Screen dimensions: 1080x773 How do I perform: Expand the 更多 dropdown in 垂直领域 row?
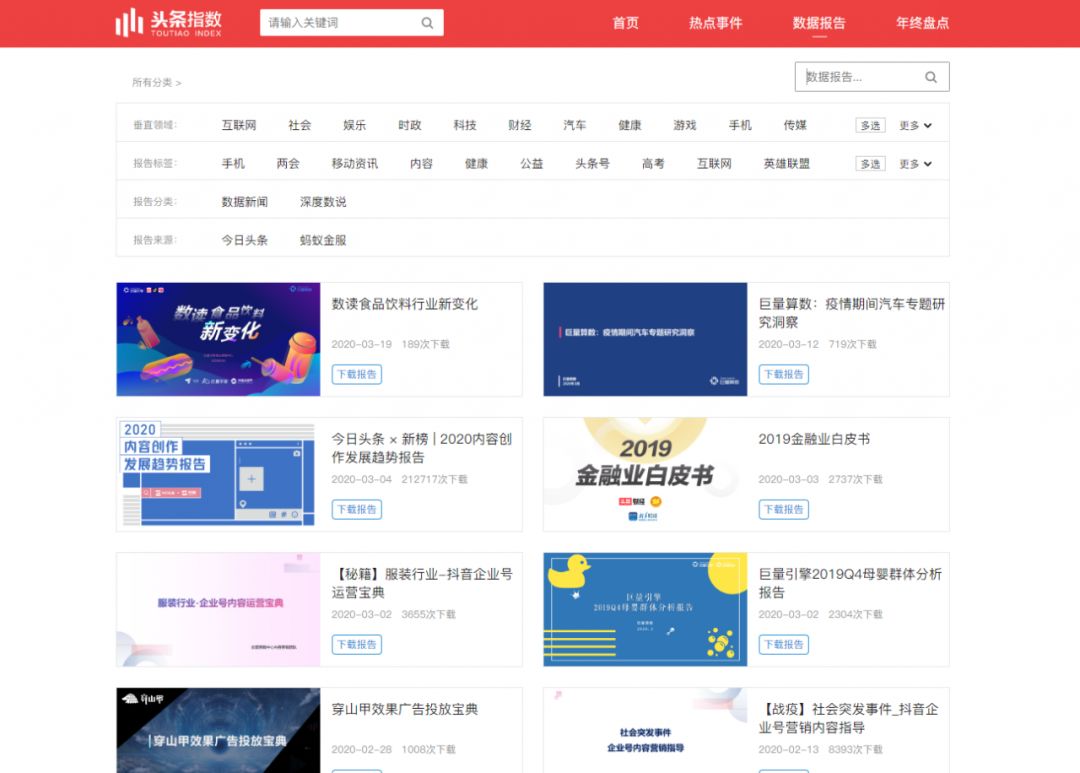pyautogui.click(x=915, y=124)
